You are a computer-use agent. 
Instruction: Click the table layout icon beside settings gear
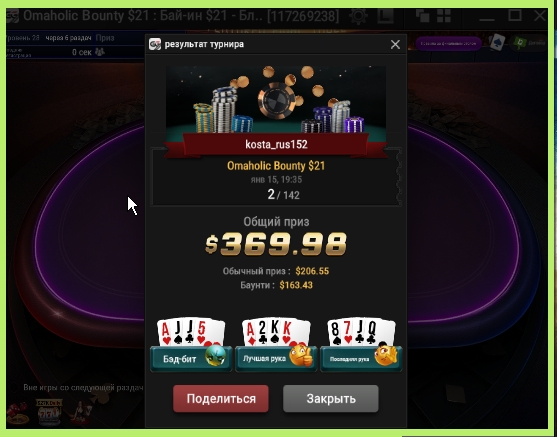click(385, 16)
